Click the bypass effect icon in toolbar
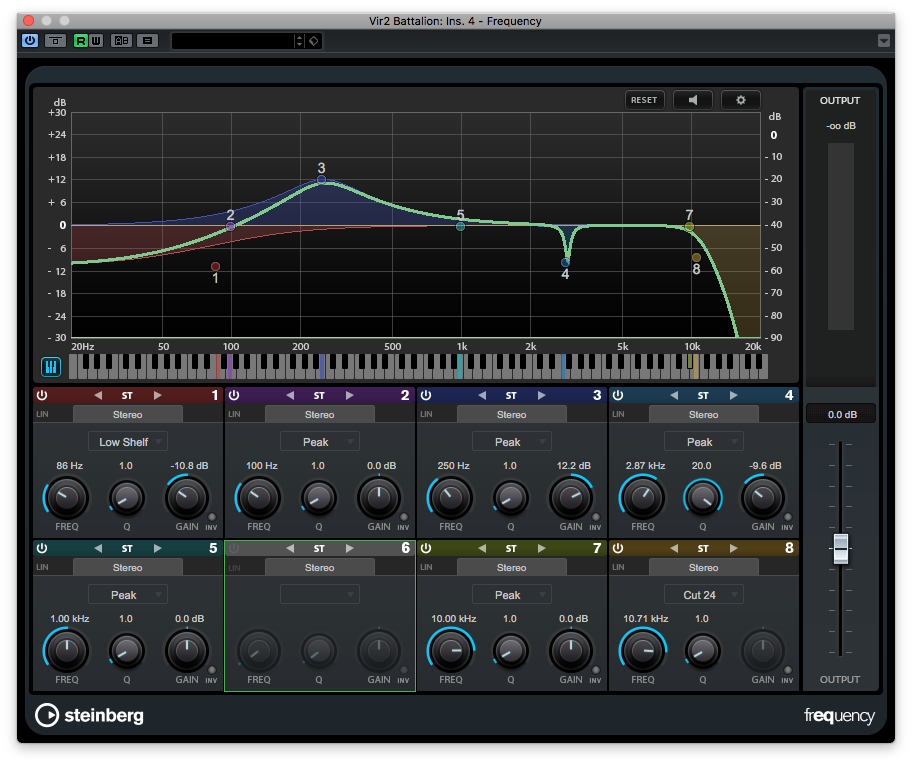 (55, 41)
